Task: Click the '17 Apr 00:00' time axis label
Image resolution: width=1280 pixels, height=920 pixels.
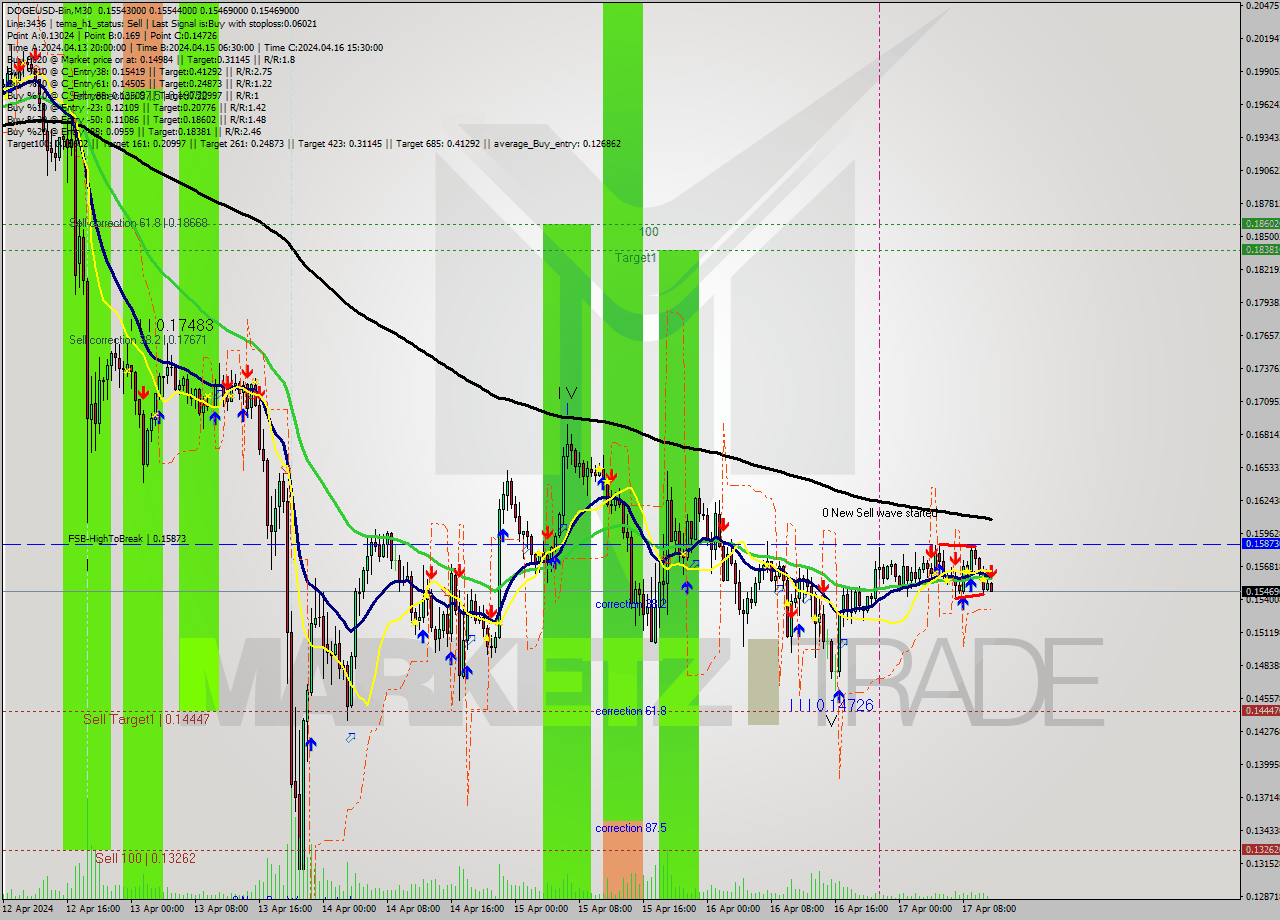Action: 925,909
